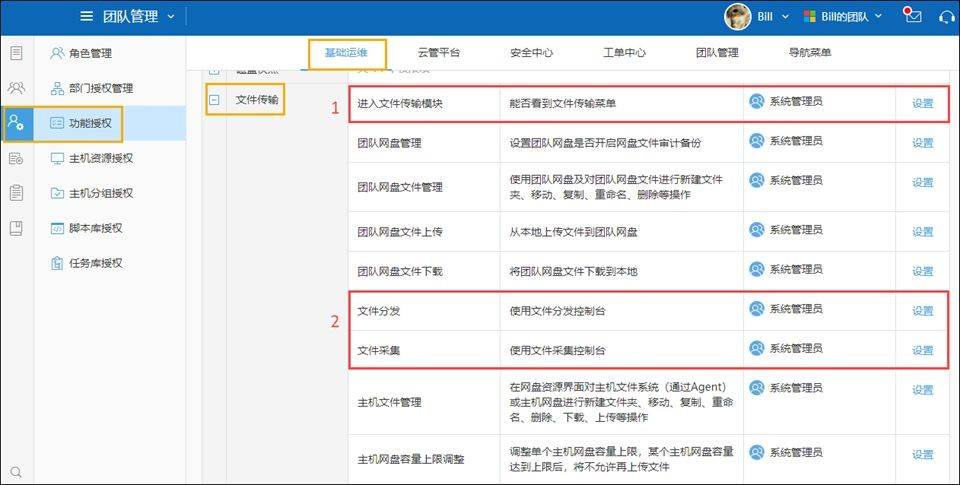960x485 pixels.
Task: Click 设置 for 团队网盘文件上传
Action: [x=923, y=231]
